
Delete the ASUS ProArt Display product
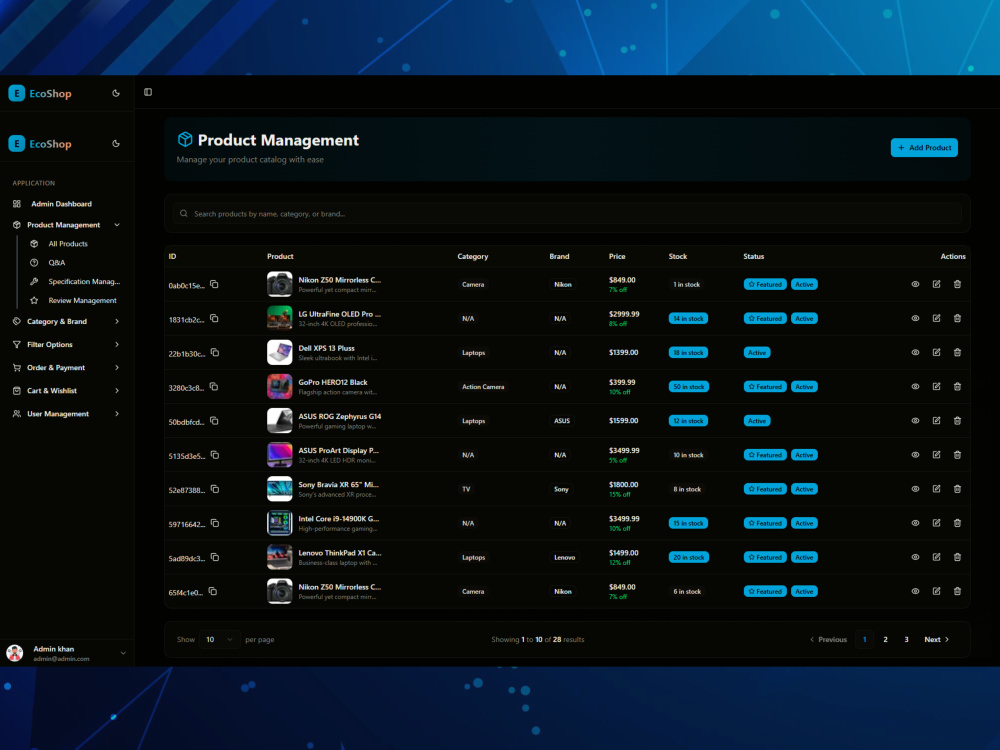[x=957, y=455]
